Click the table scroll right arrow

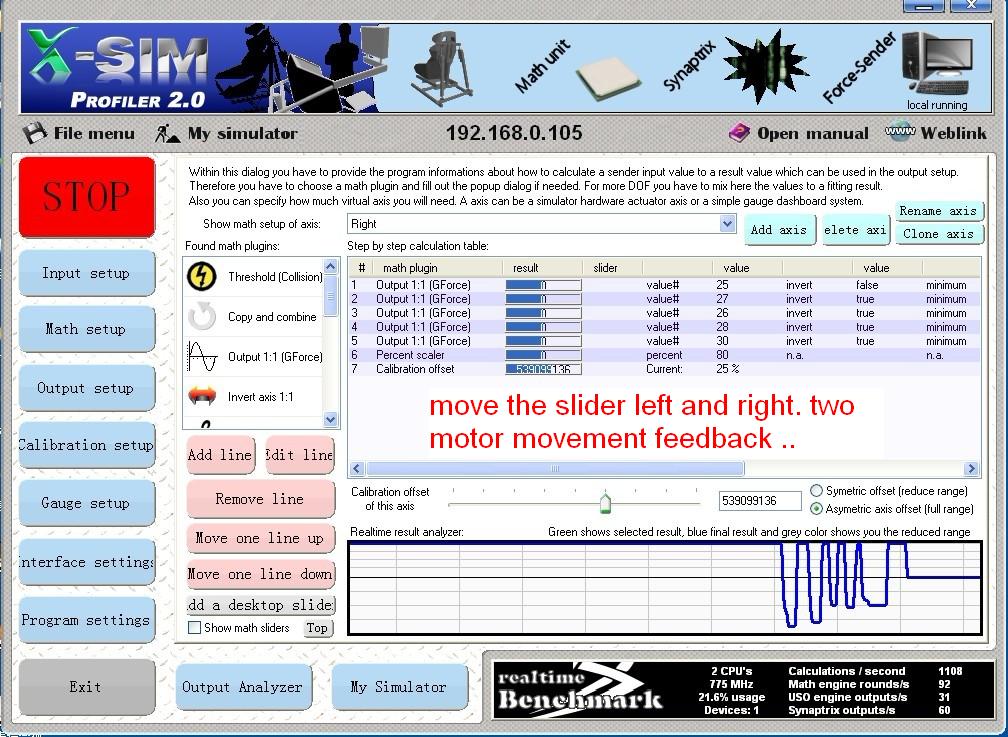(971, 469)
